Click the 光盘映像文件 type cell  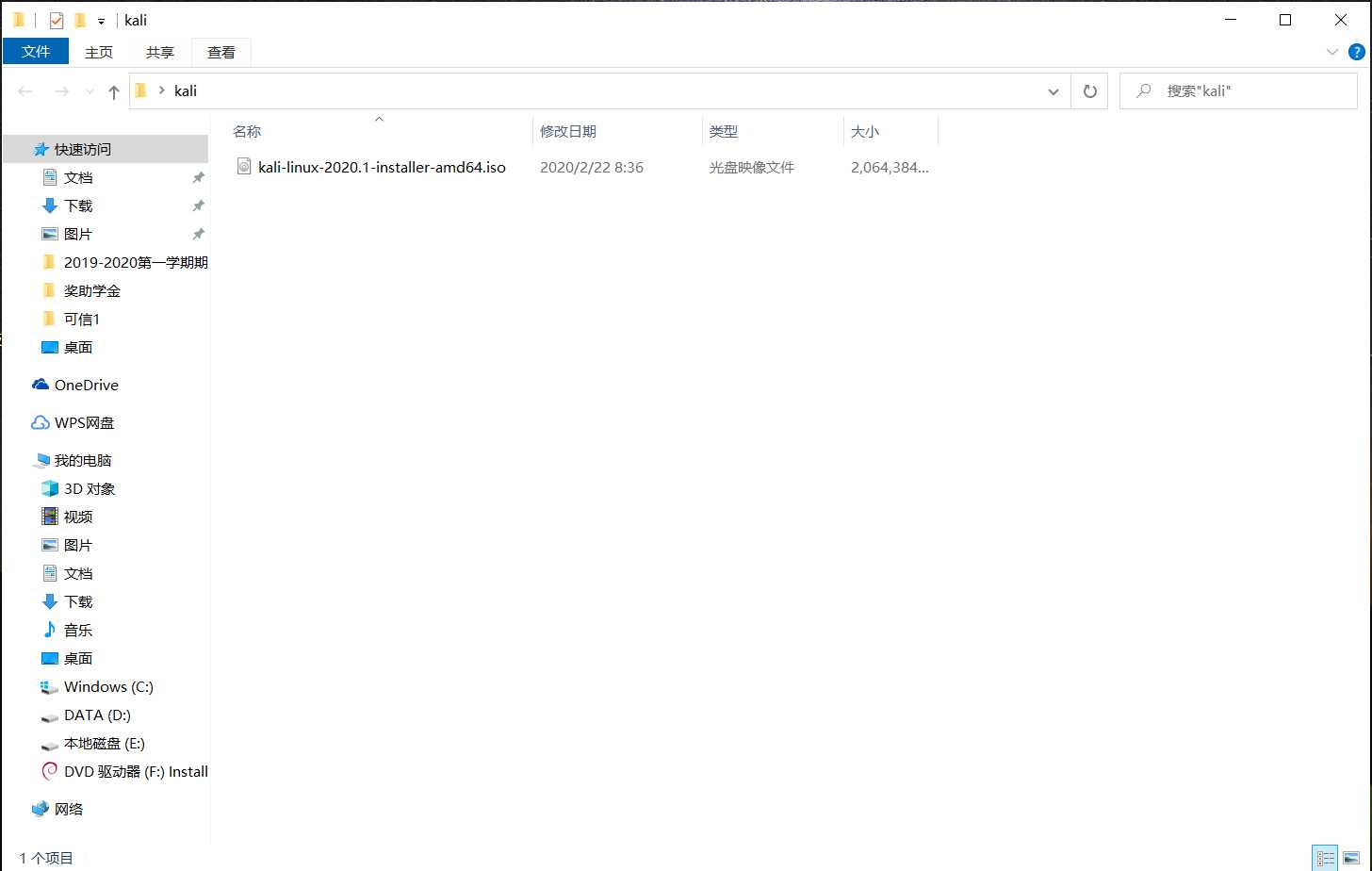(x=752, y=167)
